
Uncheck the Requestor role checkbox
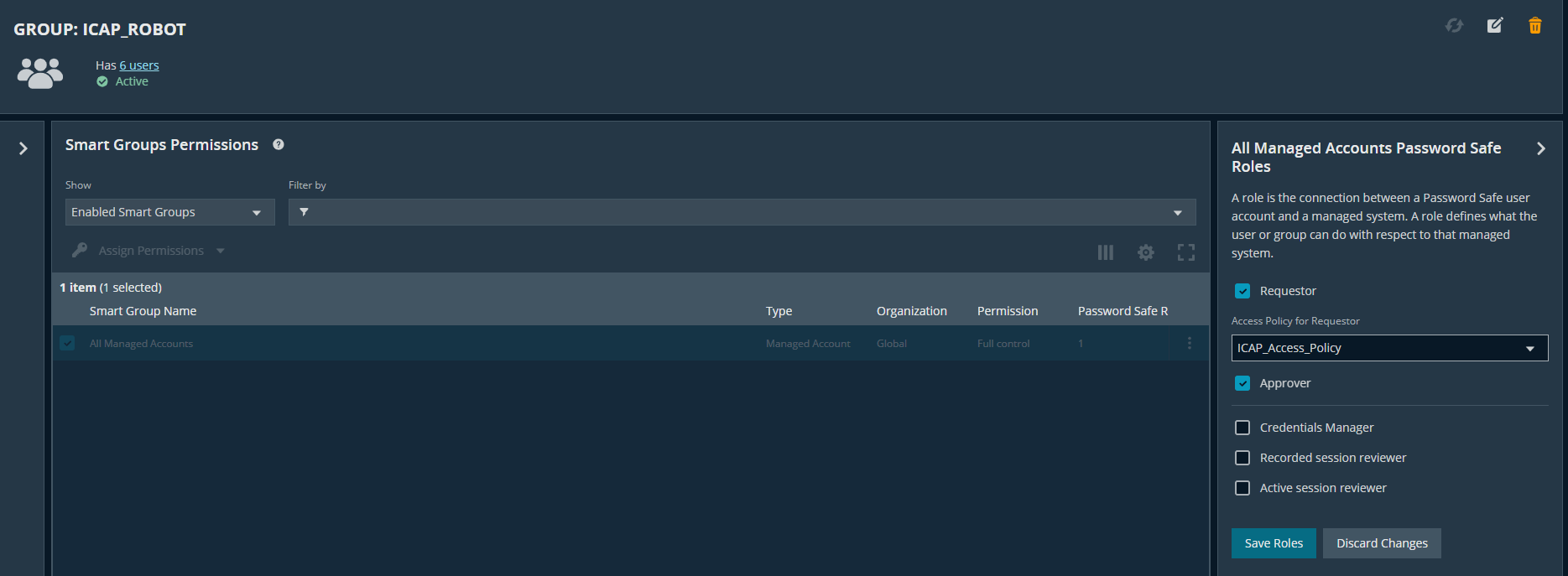[1242, 291]
